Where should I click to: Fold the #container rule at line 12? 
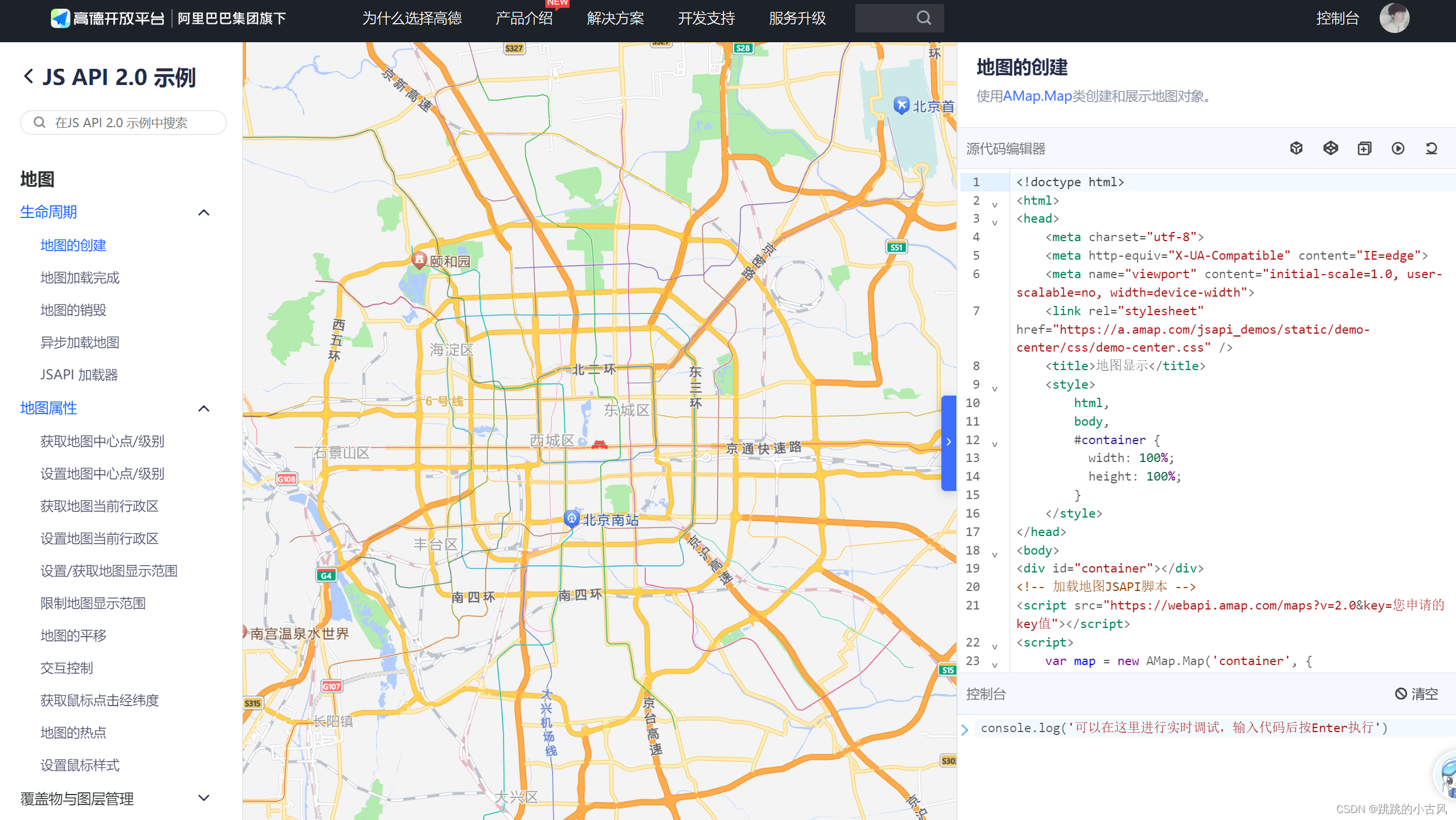[995, 445]
